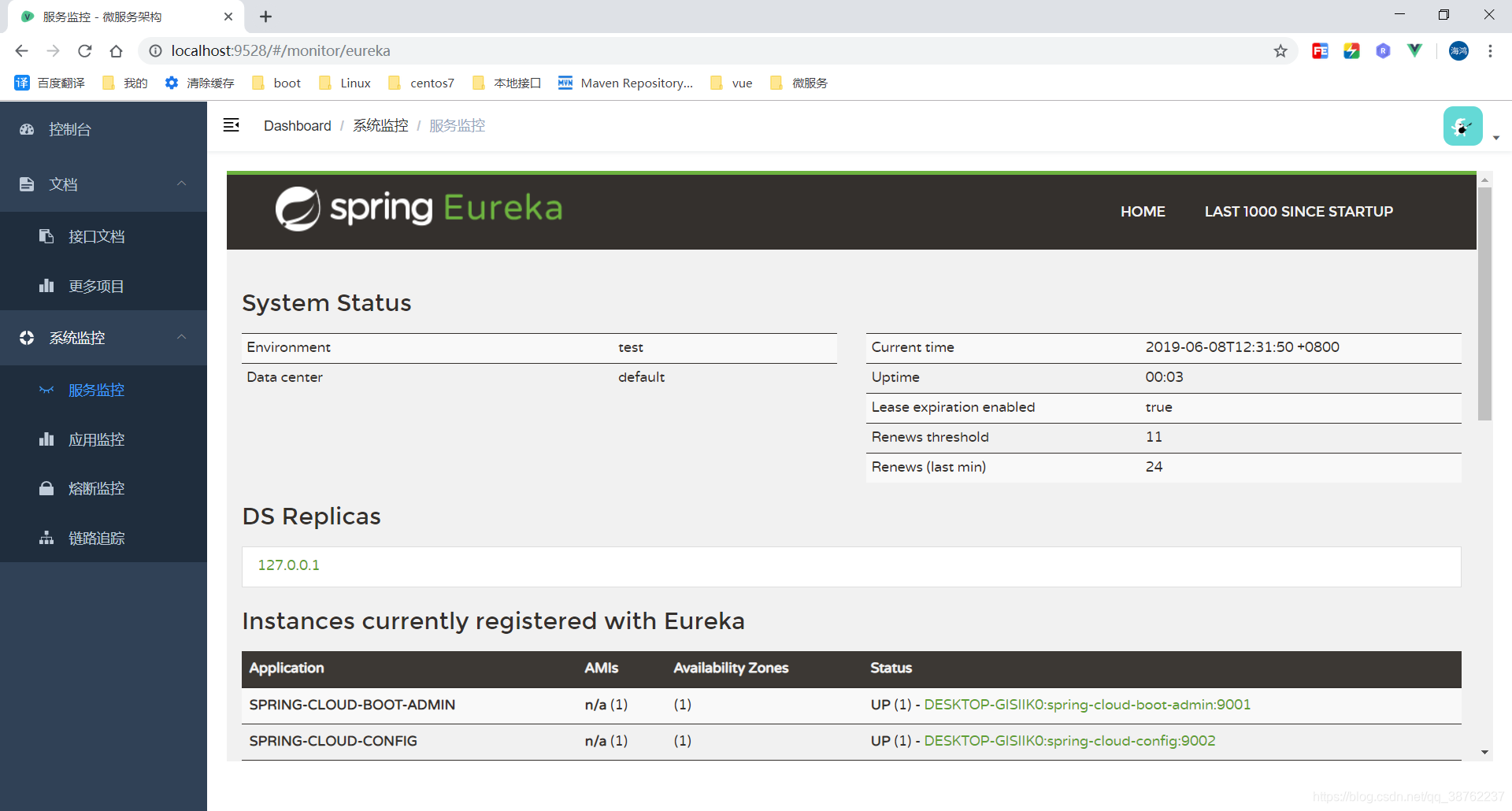Click HOME link in Eureka header
Viewport: 1512px width, 811px height.
pos(1143,211)
